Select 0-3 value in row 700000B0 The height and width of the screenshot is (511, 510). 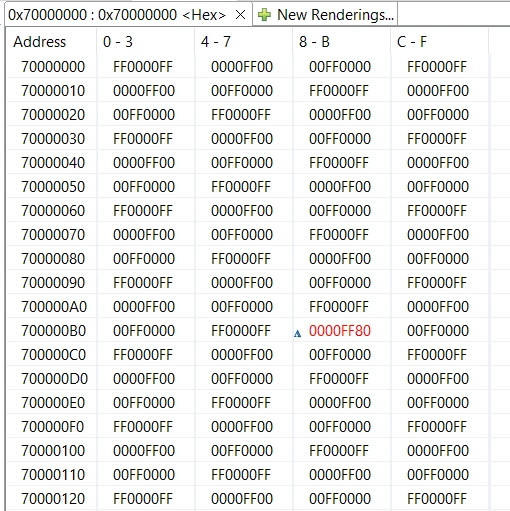click(x=144, y=331)
